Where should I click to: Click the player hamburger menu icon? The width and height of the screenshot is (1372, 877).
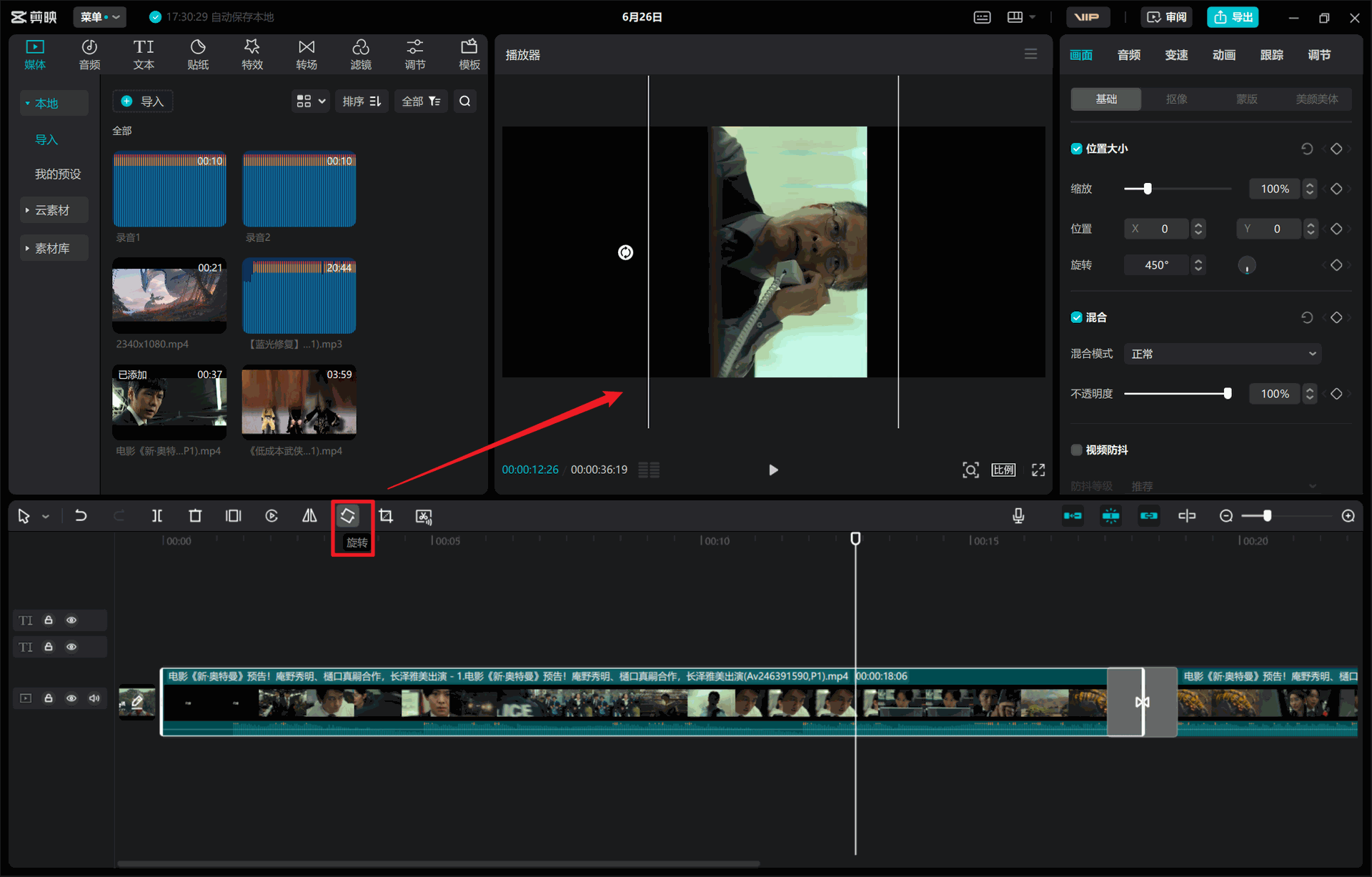pos(1030,54)
